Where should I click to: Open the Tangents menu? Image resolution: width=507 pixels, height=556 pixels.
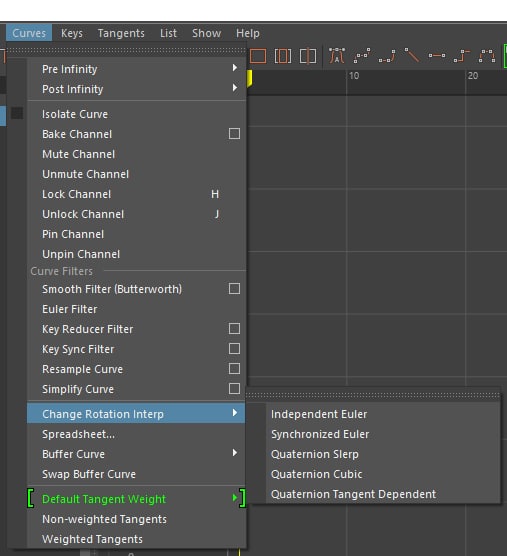(121, 33)
